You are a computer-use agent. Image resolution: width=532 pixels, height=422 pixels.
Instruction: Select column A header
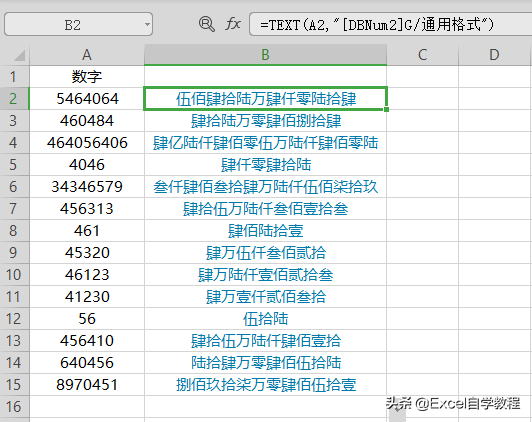[x=87, y=55]
